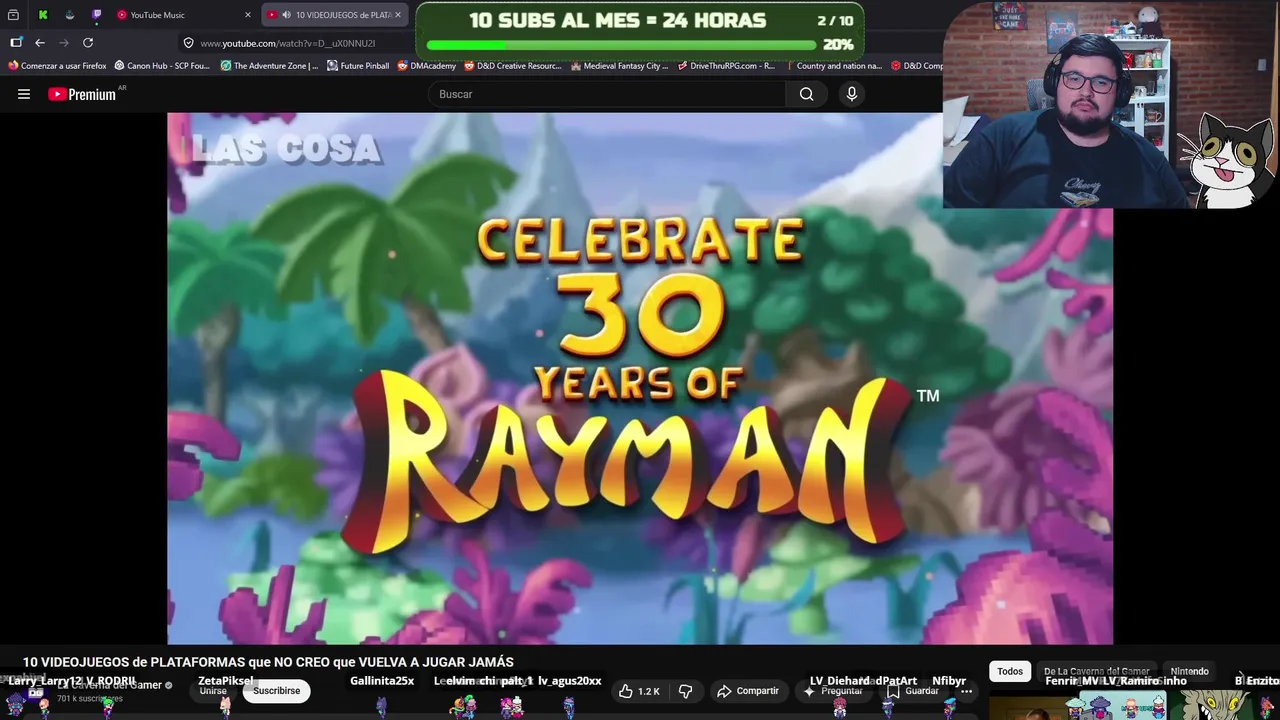Open Canon Hub - SCP Foundation bookmark
Screen dimensions: 1280x720
pos(162,66)
